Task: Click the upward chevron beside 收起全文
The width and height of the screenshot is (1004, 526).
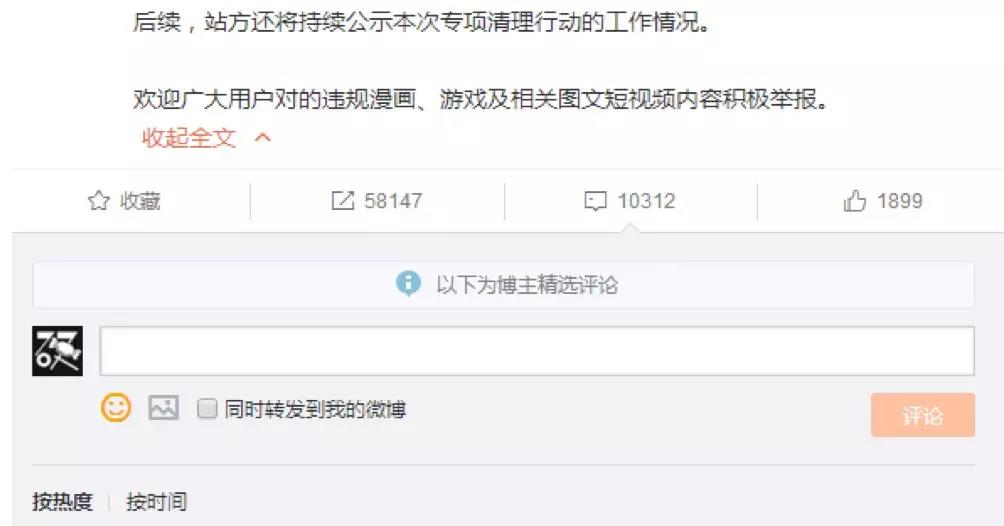Action: [263, 137]
